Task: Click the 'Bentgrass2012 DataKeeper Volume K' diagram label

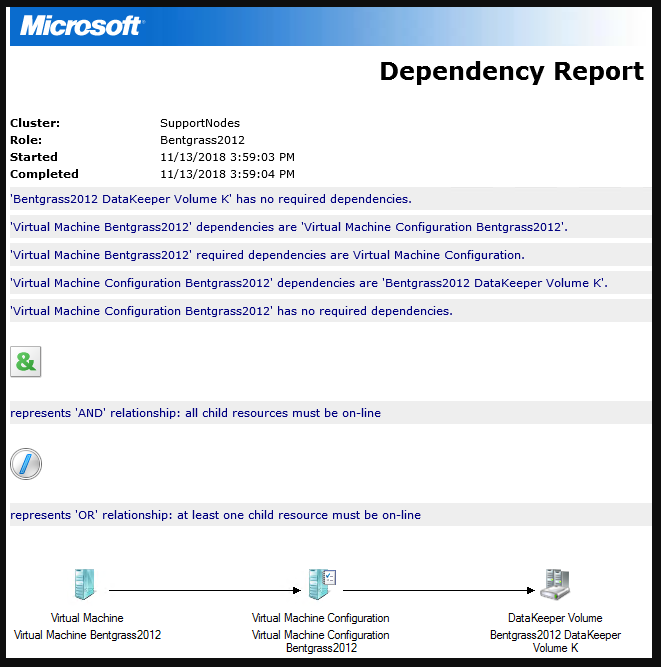Action: (x=556, y=641)
